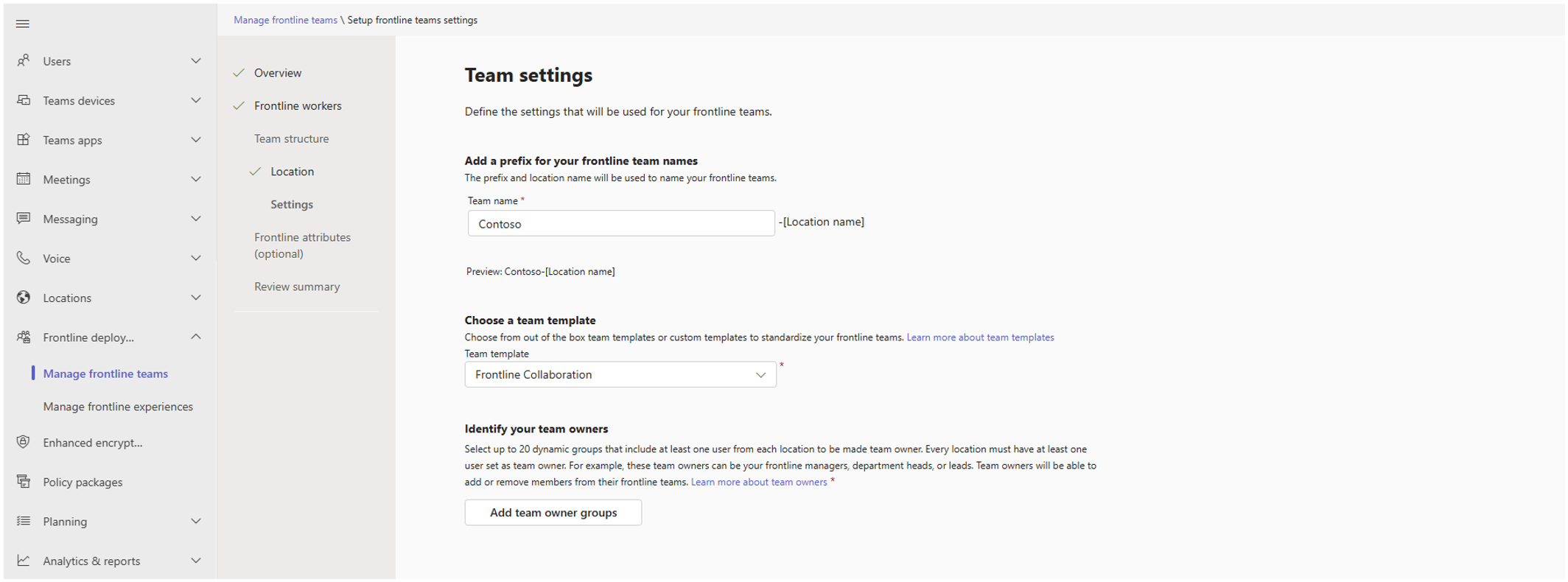Open Manage frontline teams breadcrumb link
This screenshot has height=582, width=1568.
(x=285, y=20)
